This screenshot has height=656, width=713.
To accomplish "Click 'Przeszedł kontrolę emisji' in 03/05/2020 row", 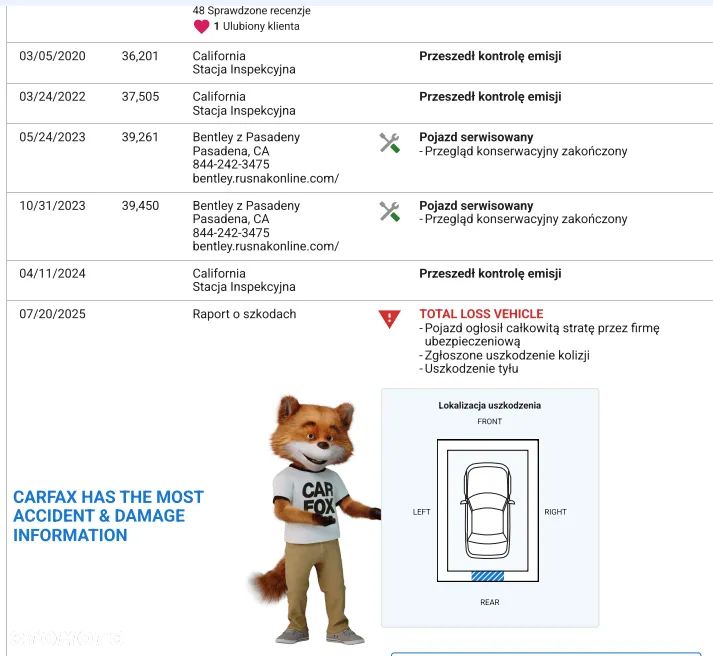I will [x=490, y=56].
